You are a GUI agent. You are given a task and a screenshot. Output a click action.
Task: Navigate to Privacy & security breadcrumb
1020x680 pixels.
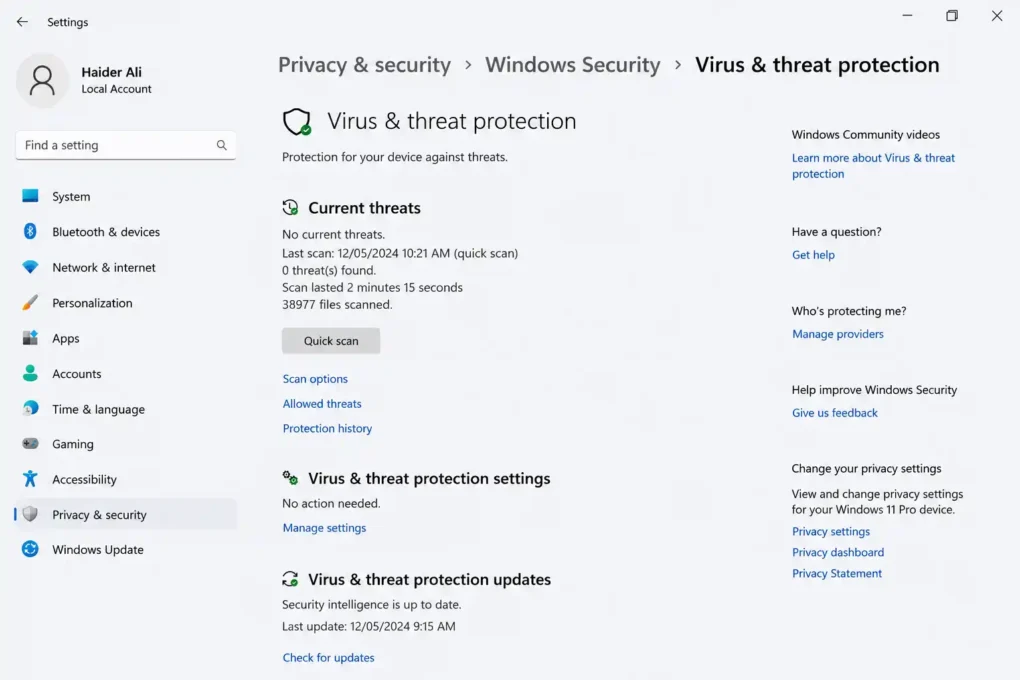[364, 65]
